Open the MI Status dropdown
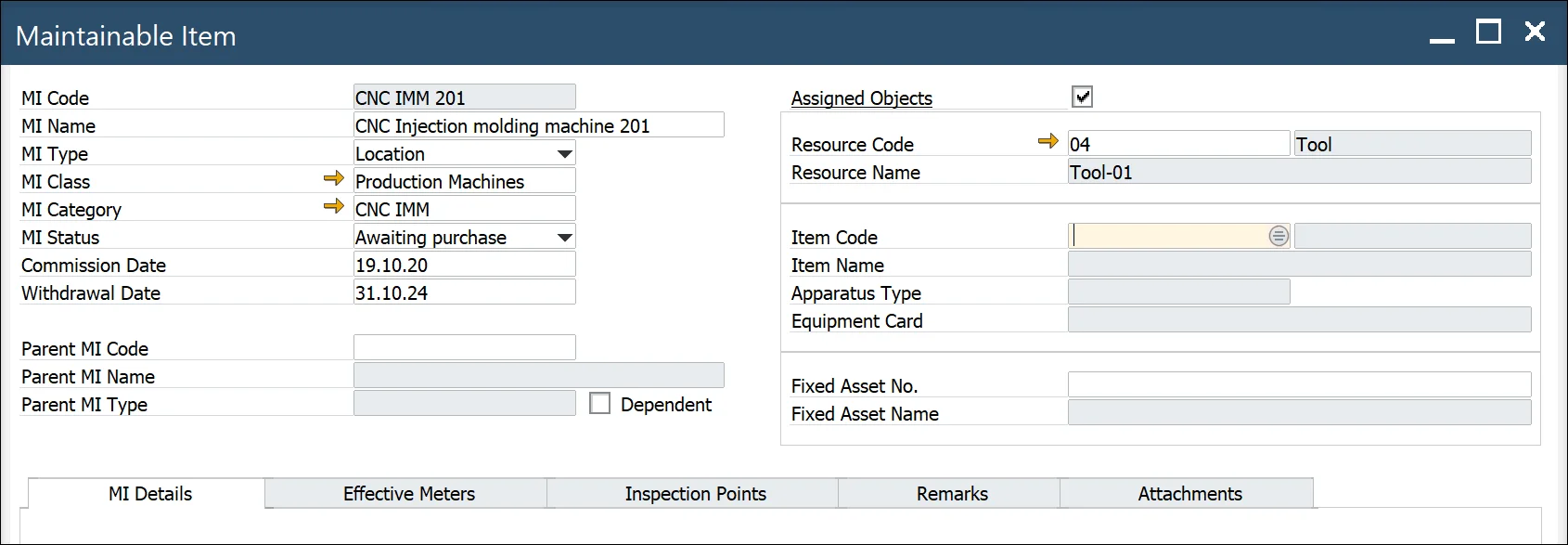This screenshot has width=1568, height=545. pos(564,238)
